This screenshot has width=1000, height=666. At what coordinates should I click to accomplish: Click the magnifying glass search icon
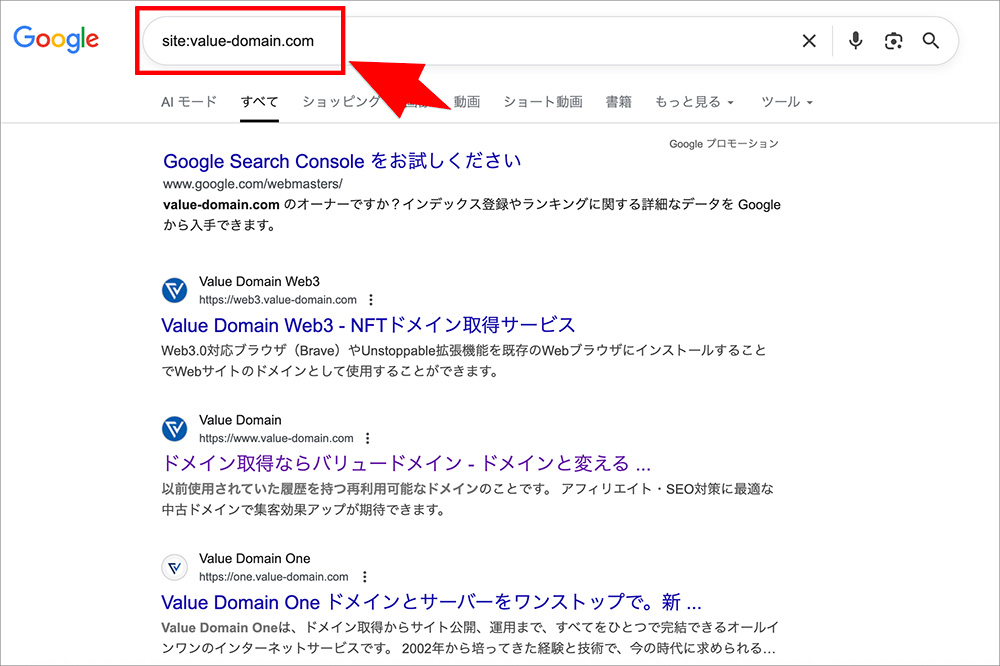pyautogui.click(x=931, y=41)
